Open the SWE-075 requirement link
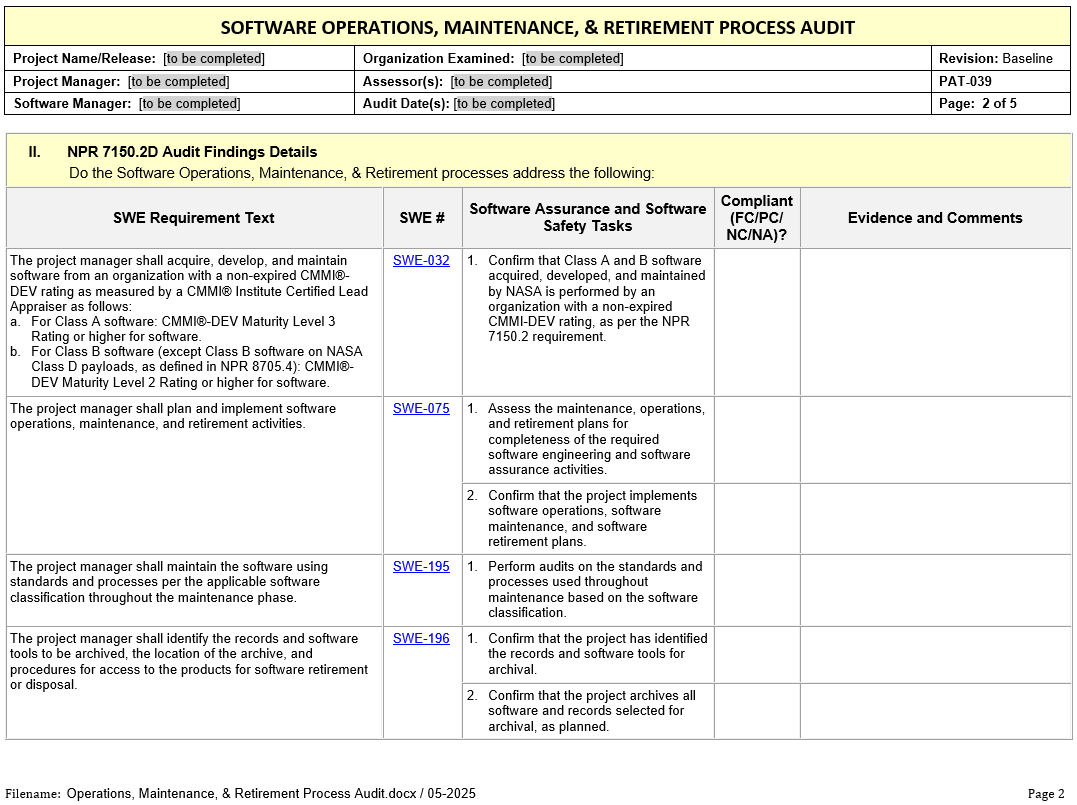The height and width of the screenshot is (805, 1077). [x=421, y=409]
